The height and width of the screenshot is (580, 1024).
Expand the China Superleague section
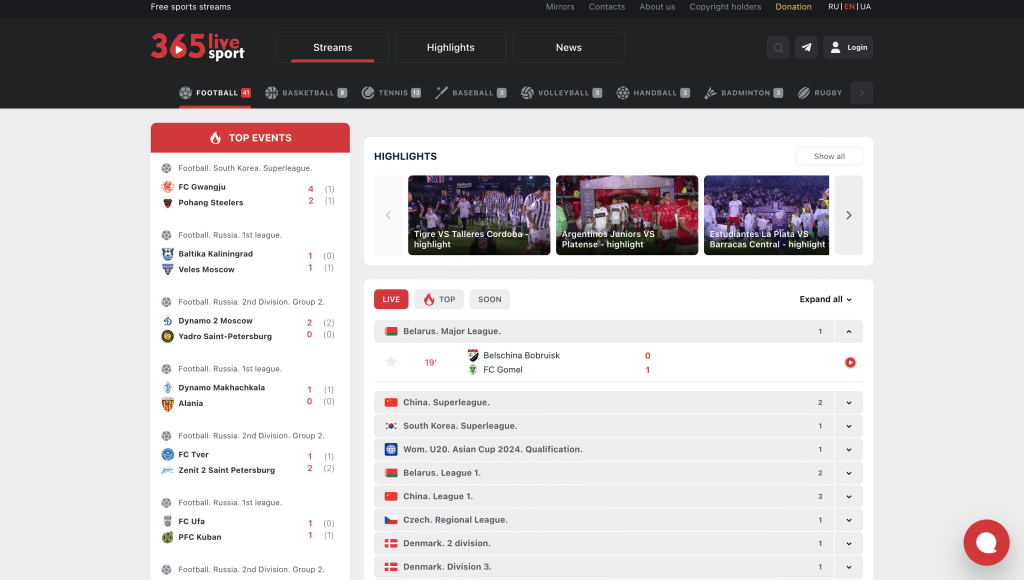click(x=849, y=402)
